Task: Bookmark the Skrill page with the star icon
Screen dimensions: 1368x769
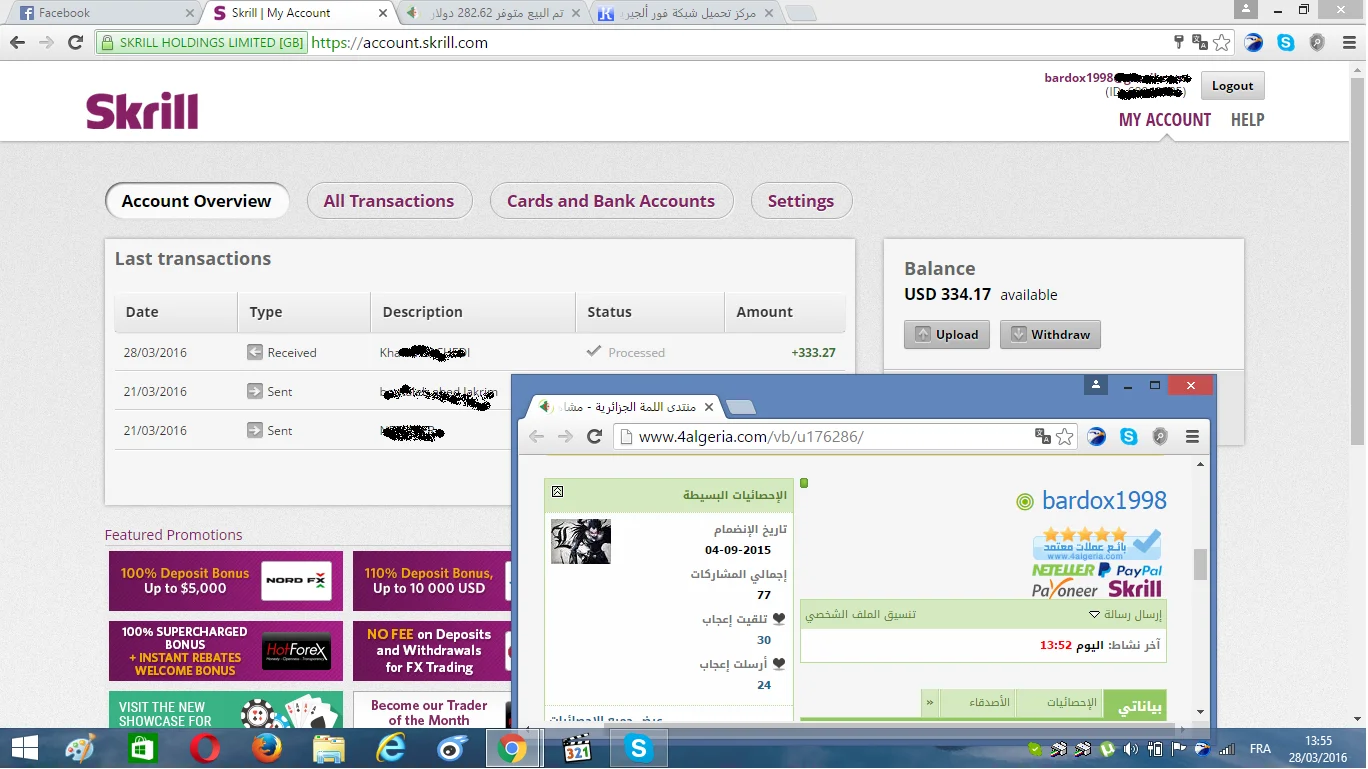Action: [1221, 43]
